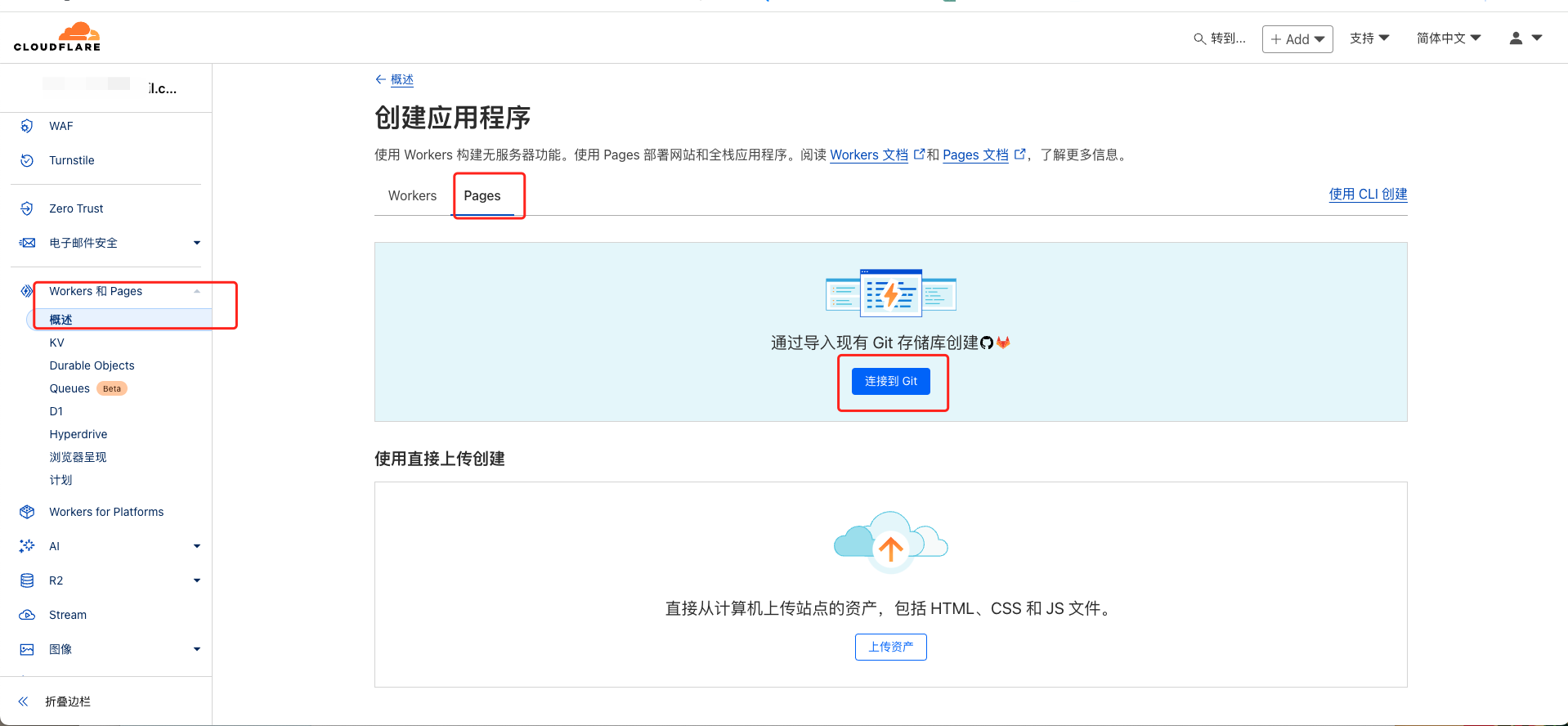
Task: Click the user account profile icon
Action: pos(1516,38)
